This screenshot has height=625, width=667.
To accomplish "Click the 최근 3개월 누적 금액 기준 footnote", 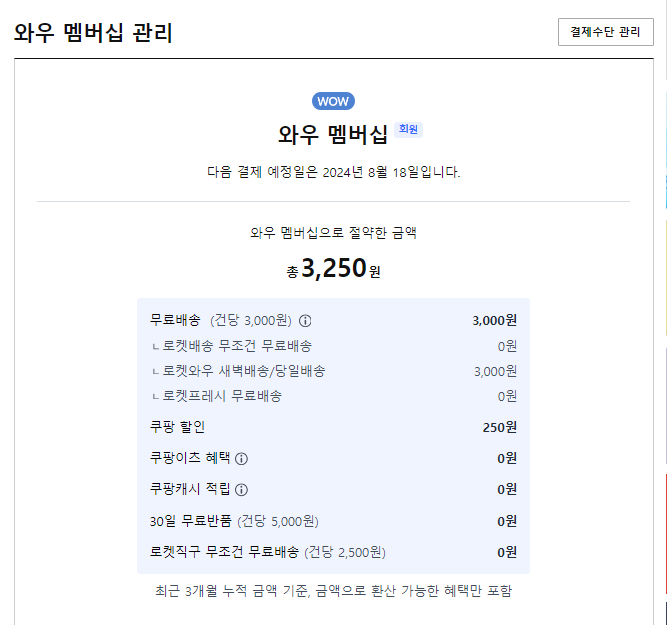I will tap(333, 591).
